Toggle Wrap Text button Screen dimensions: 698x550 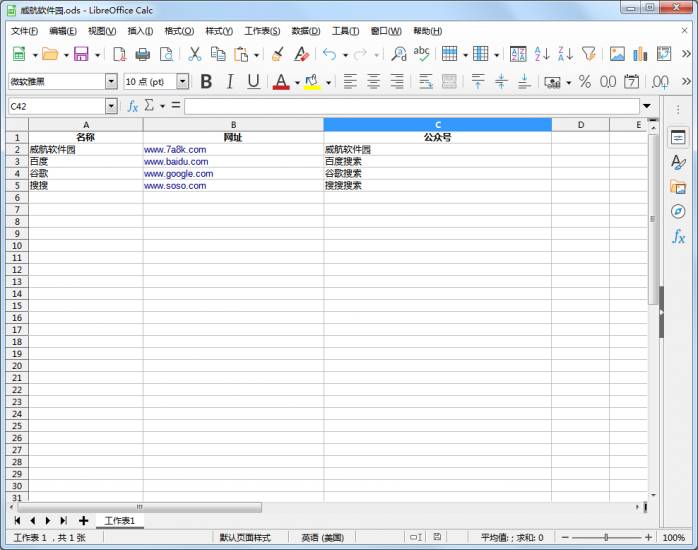point(426,81)
